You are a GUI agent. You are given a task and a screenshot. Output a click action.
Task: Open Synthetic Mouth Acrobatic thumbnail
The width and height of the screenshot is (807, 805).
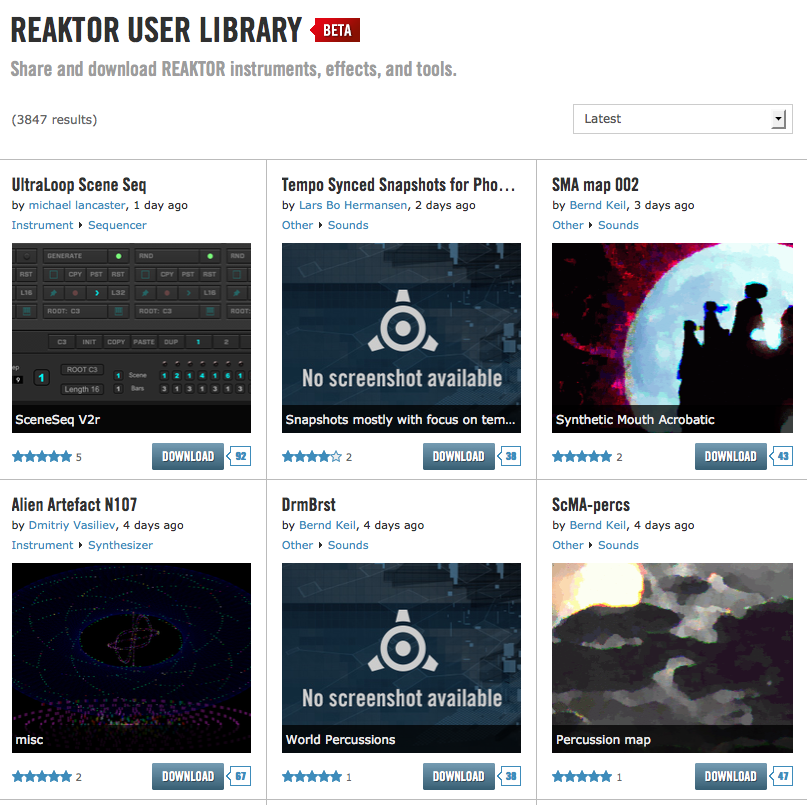[x=672, y=338]
